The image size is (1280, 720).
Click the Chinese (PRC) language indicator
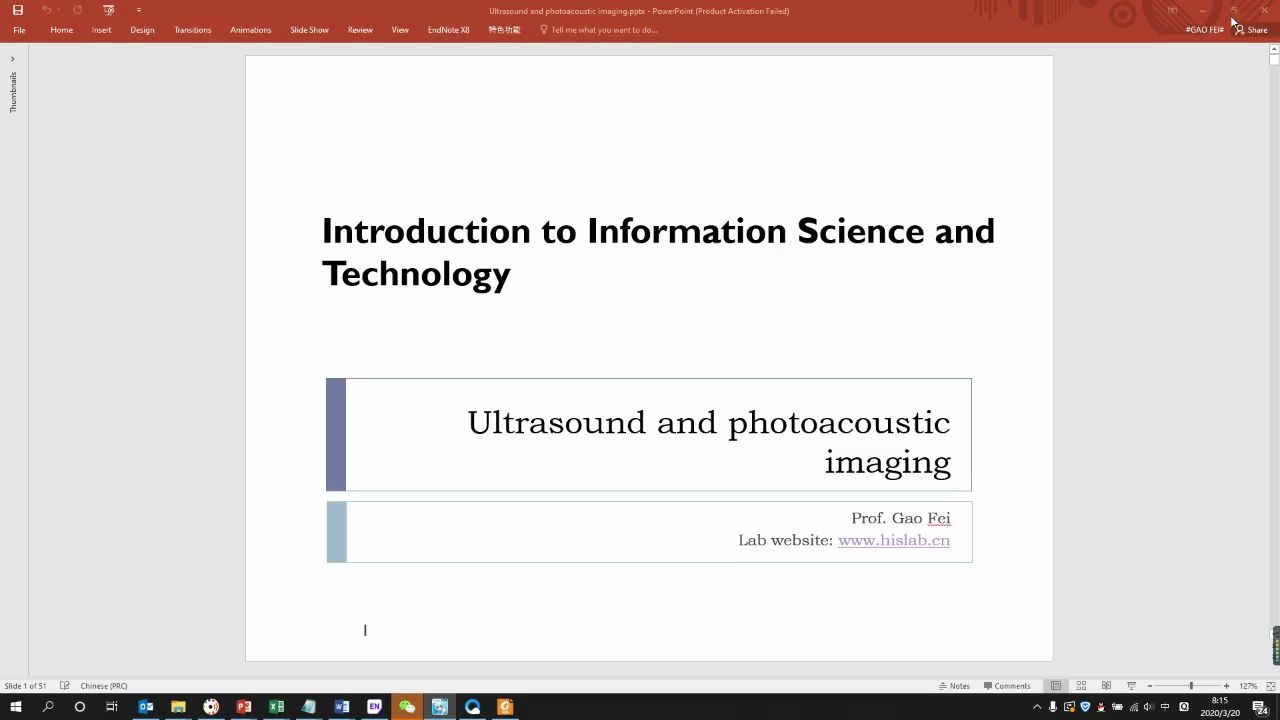[x=103, y=686]
